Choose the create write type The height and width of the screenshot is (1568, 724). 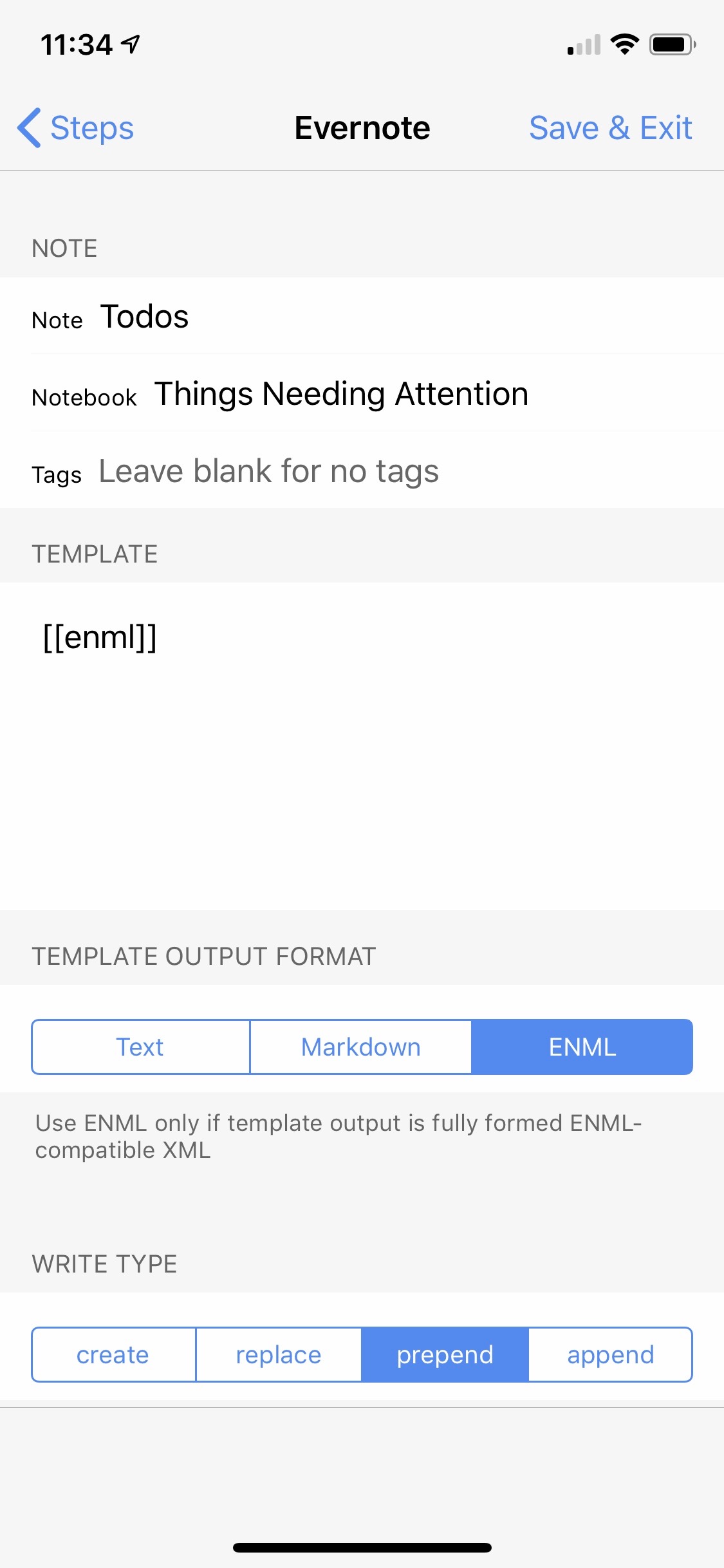(113, 1354)
